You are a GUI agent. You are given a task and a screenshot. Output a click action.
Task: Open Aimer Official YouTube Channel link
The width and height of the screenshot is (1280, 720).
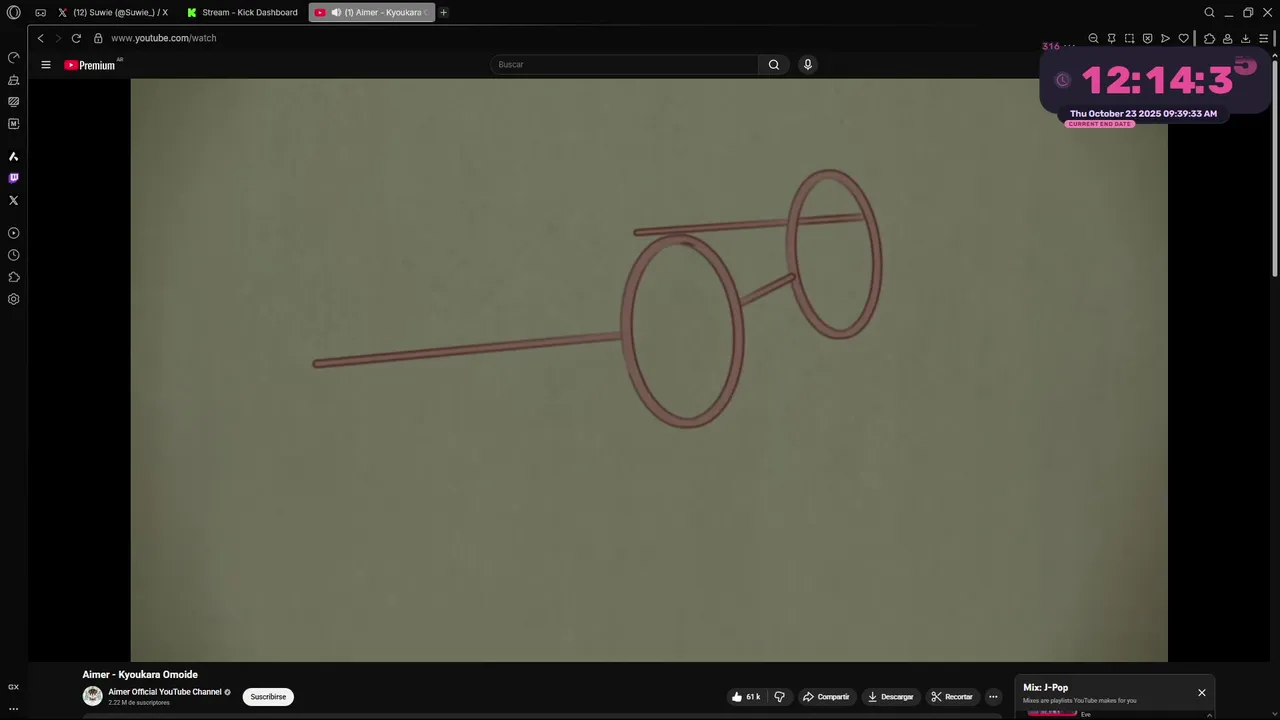tap(165, 692)
